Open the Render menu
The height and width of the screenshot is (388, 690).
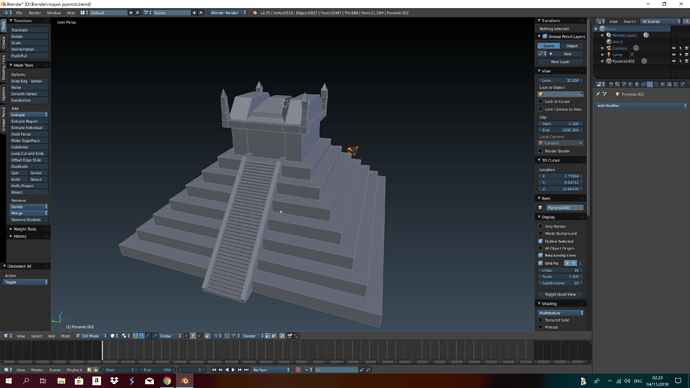click(x=34, y=13)
